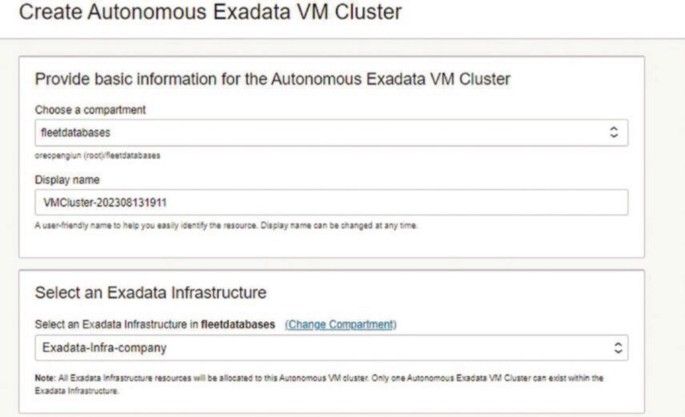Click the Choose a compartment label

90,110
